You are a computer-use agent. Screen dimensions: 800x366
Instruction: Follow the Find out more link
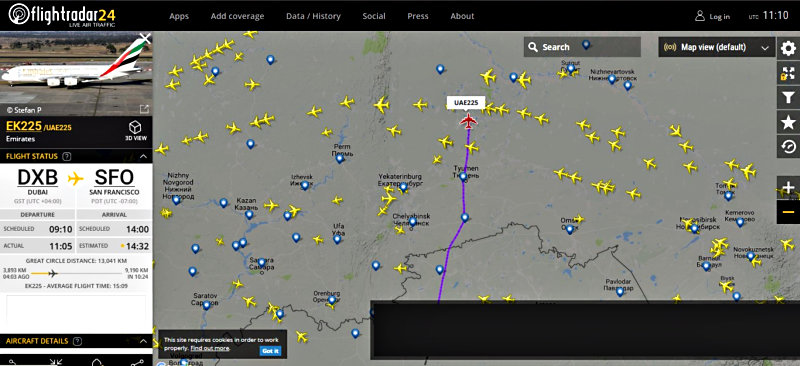210,348
